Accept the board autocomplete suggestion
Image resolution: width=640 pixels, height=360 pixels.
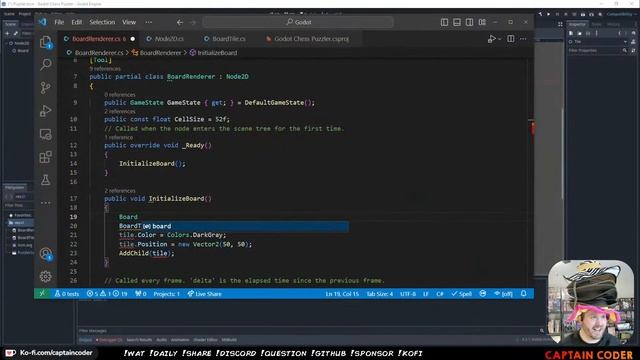(x=245, y=226)
